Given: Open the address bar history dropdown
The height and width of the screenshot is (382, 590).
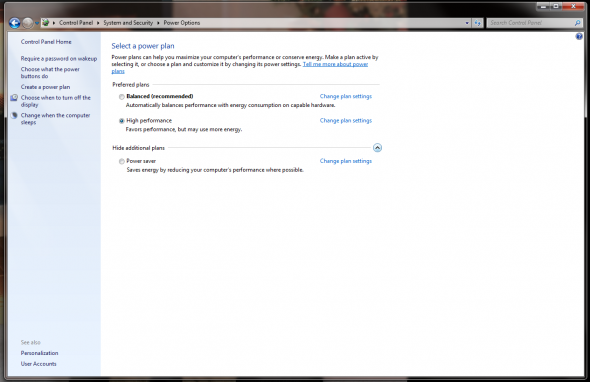Looking at the screenshot, I should tap(467, 23).
